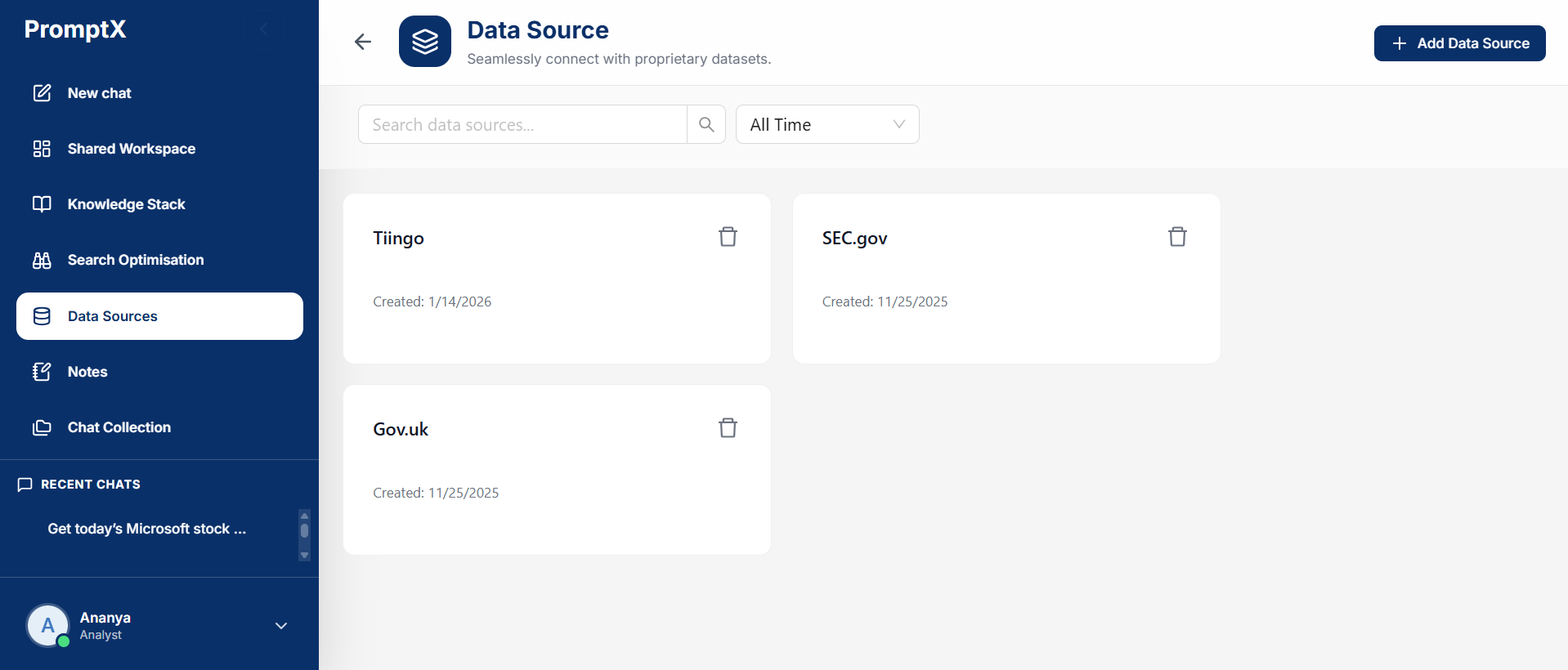1568x670 pixels.
Task: Go back using the left arrow
Action: point(363,42)
